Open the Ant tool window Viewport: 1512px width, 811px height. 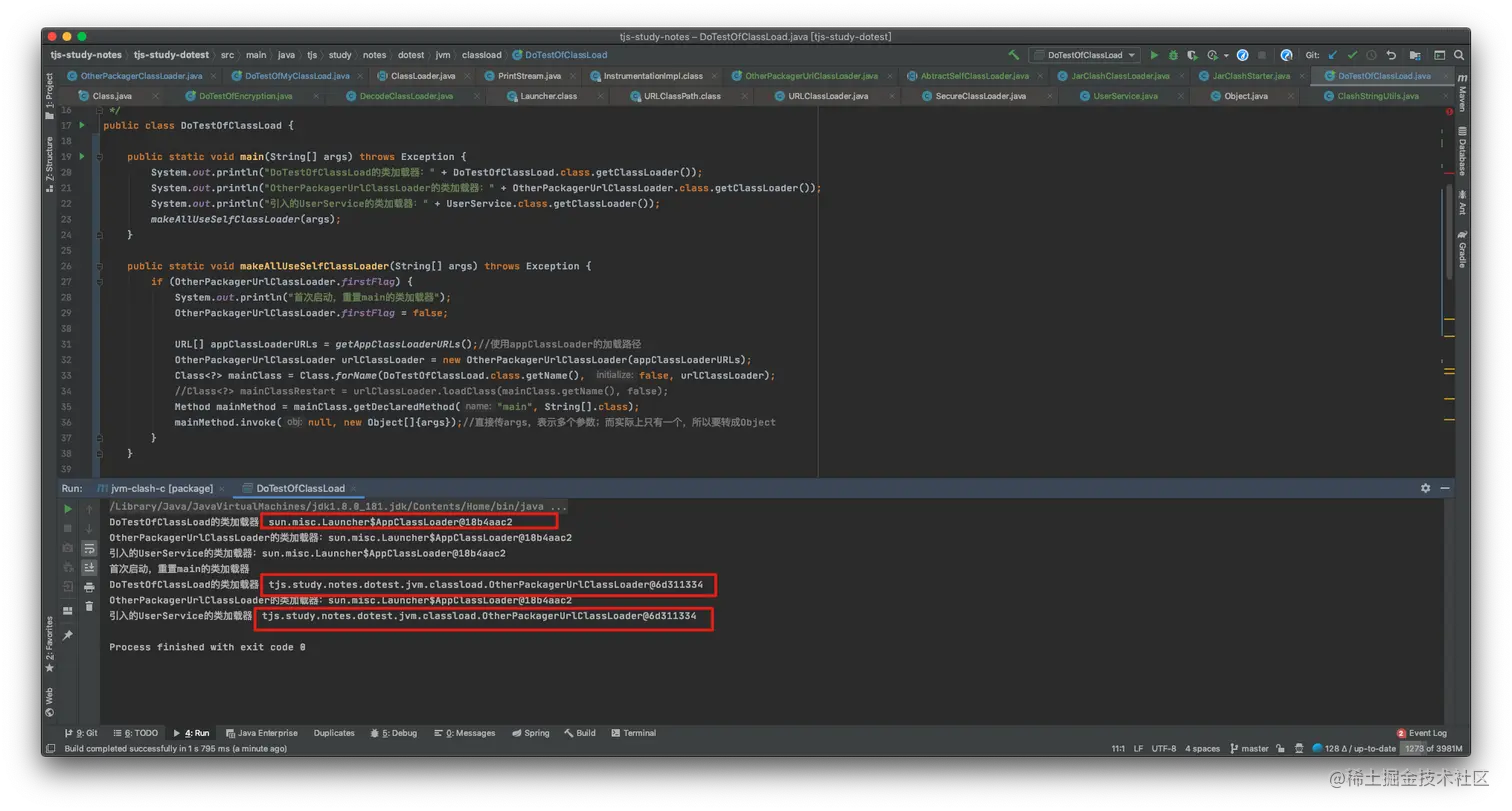click(x=1461, y=202)
